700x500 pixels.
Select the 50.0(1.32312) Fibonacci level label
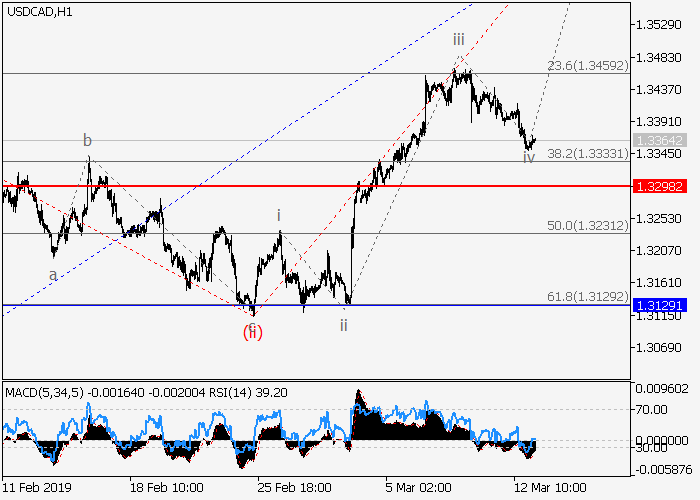click(x=587, y=226)
